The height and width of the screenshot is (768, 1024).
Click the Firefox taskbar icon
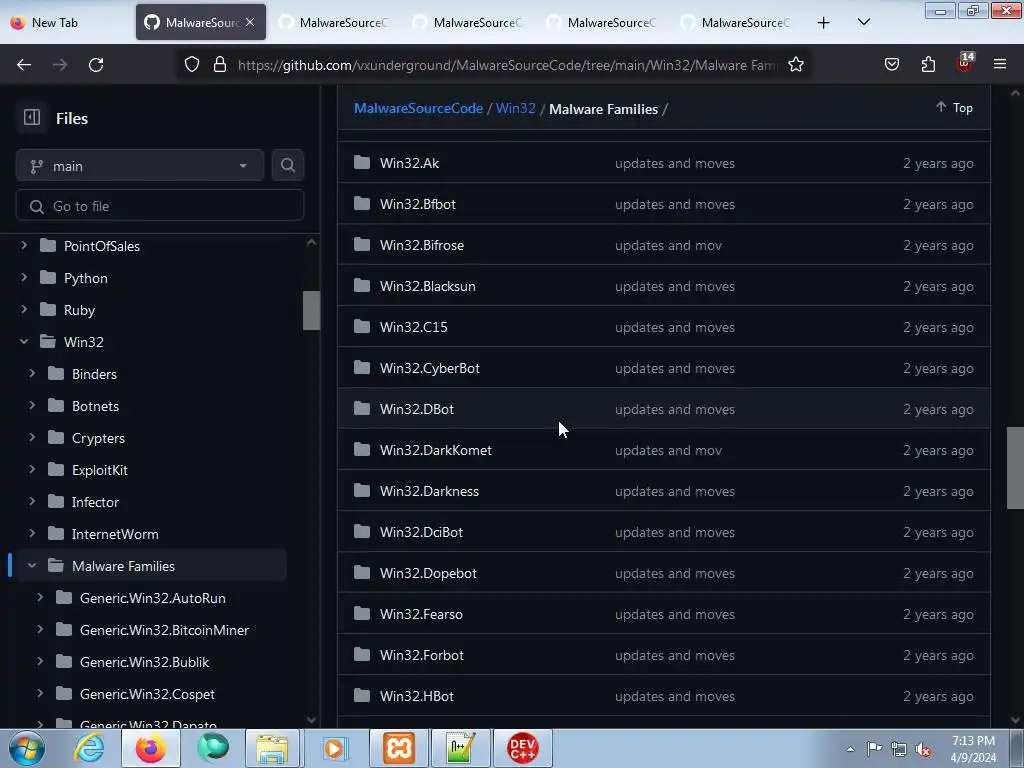coord(150,748)
